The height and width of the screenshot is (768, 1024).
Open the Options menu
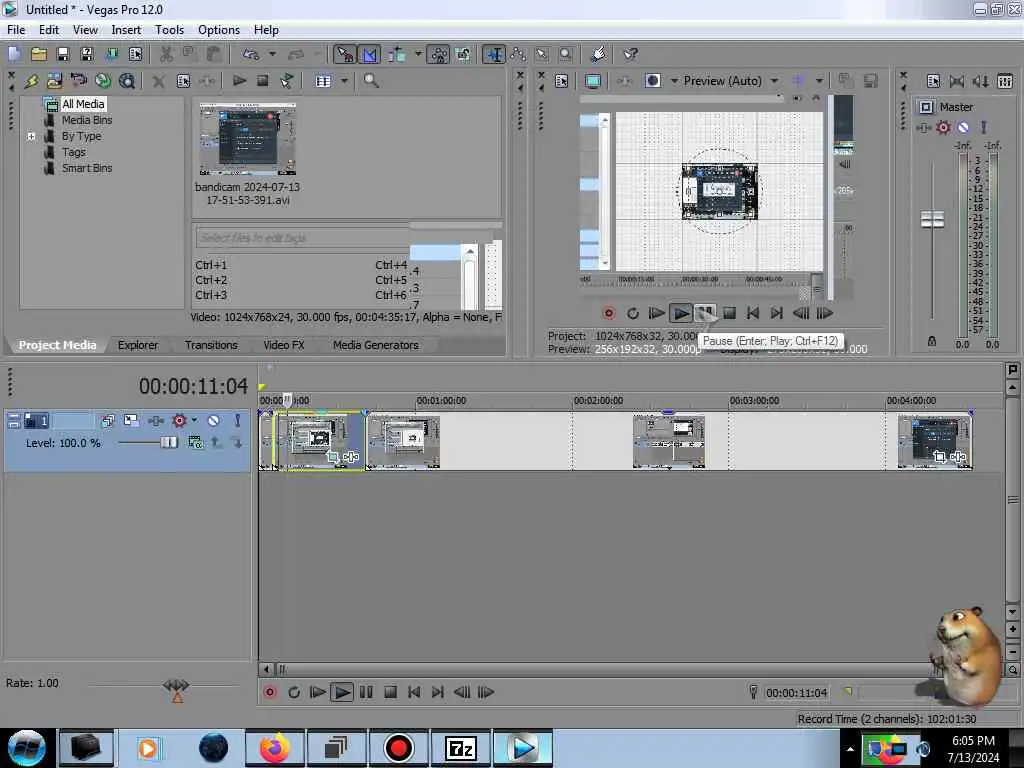coord(219,30)
